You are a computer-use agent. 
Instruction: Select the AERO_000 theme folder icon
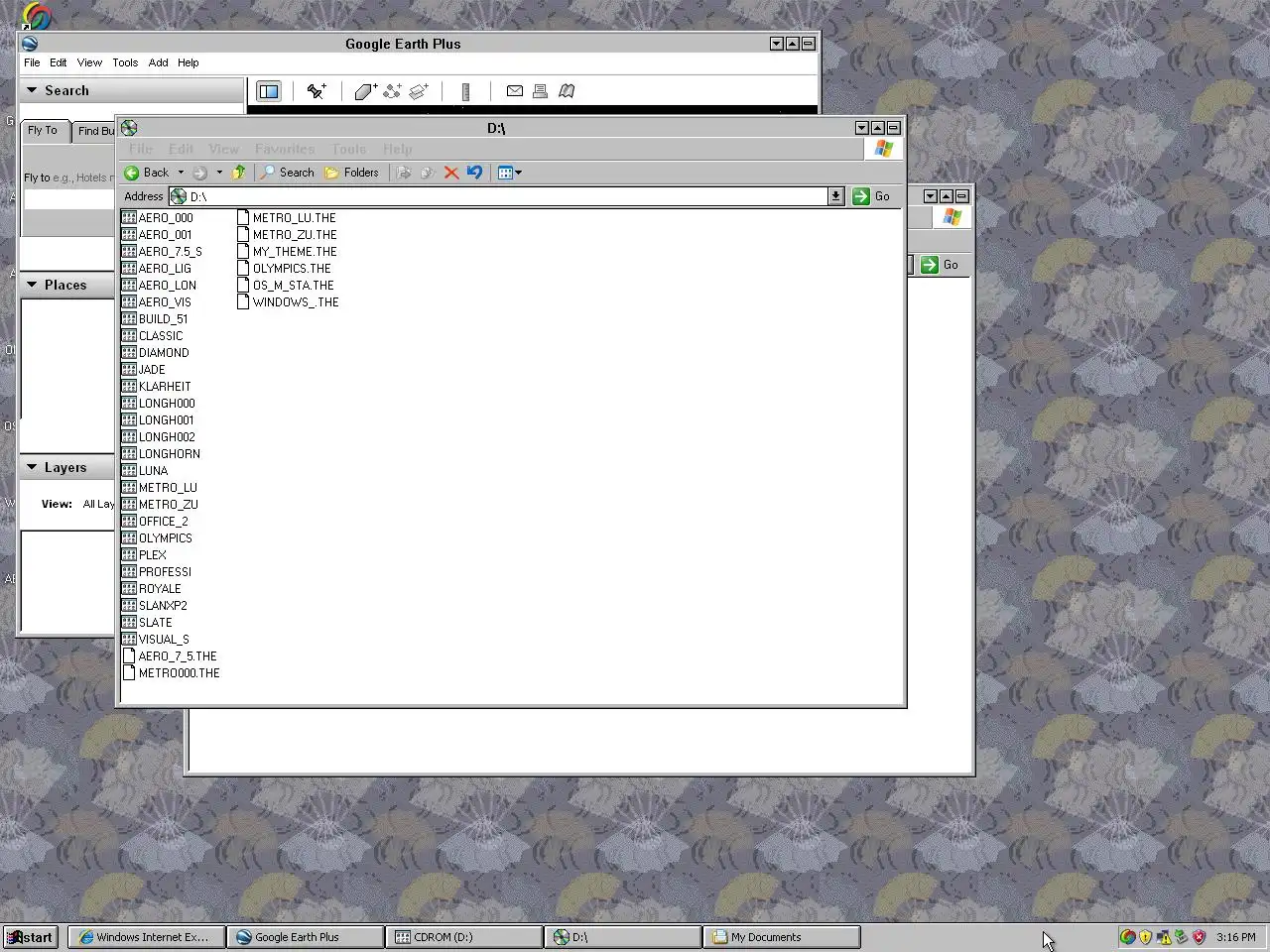tap(129, 218)
